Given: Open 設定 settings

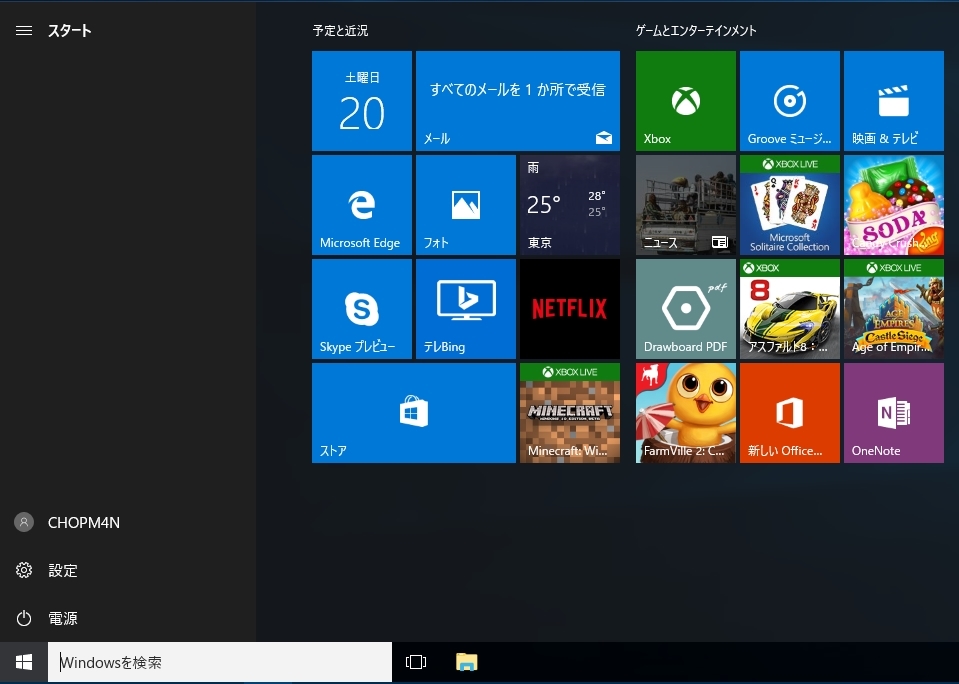Looking at the screenshot, I should (62, 571).
